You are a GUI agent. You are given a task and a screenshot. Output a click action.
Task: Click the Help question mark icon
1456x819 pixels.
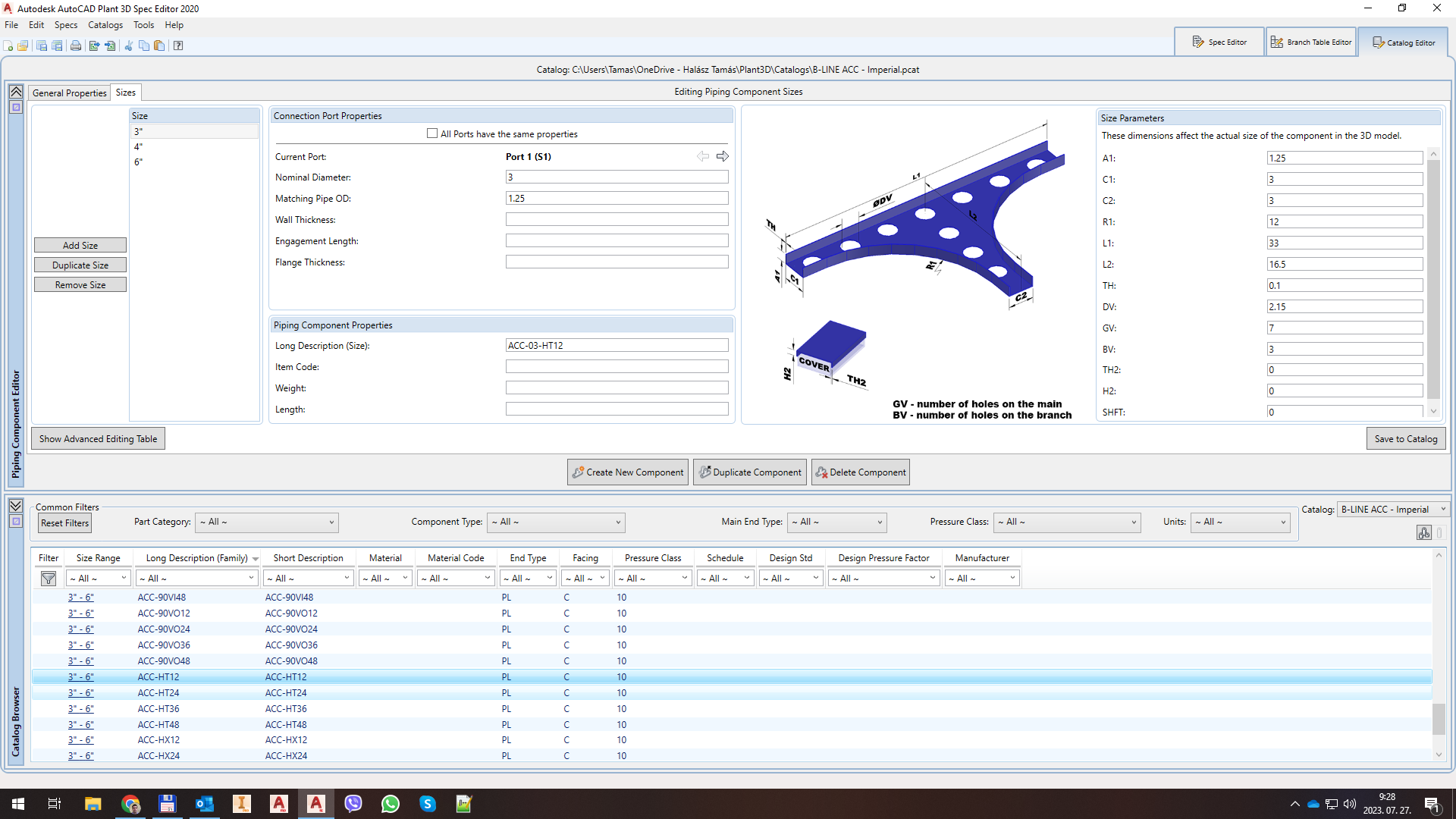[178, 45]
